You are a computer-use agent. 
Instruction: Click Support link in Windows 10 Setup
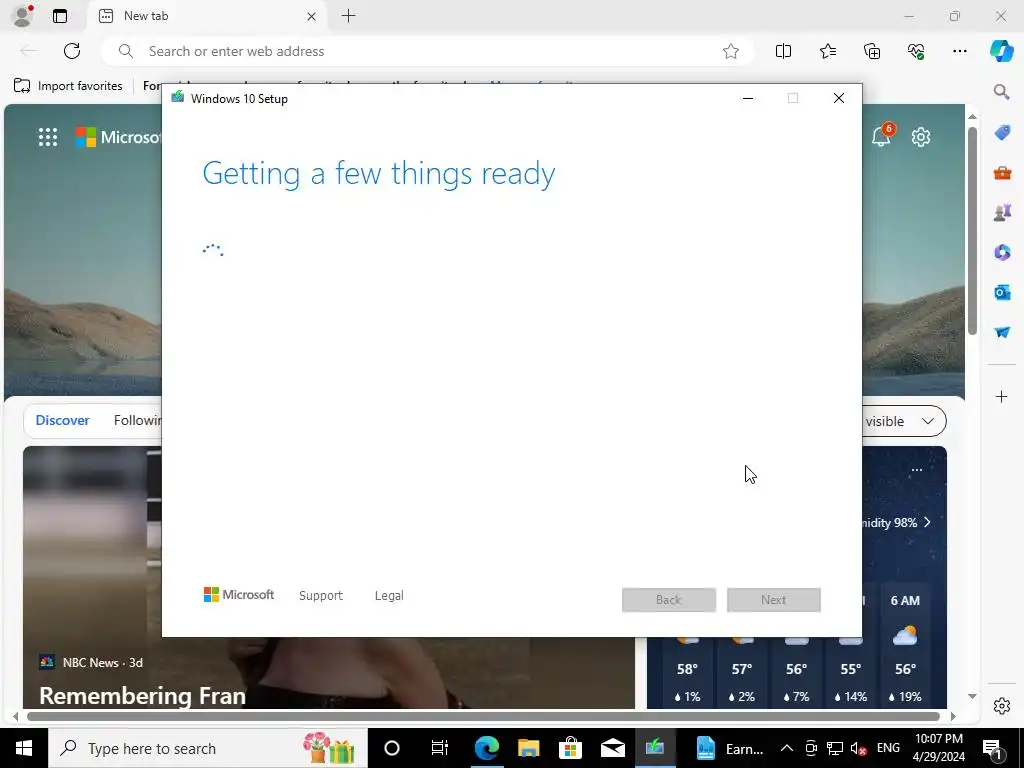pos(321,596)
